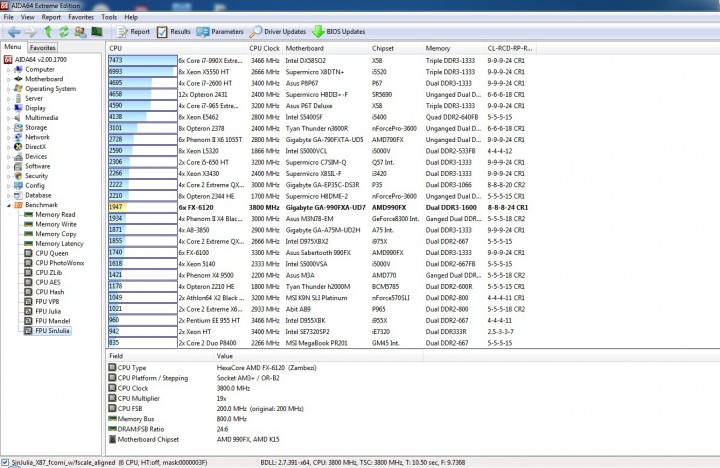The image size is (720, 468).
Task: Expand the Storage tree node
Action: click(x=8, y=128)
